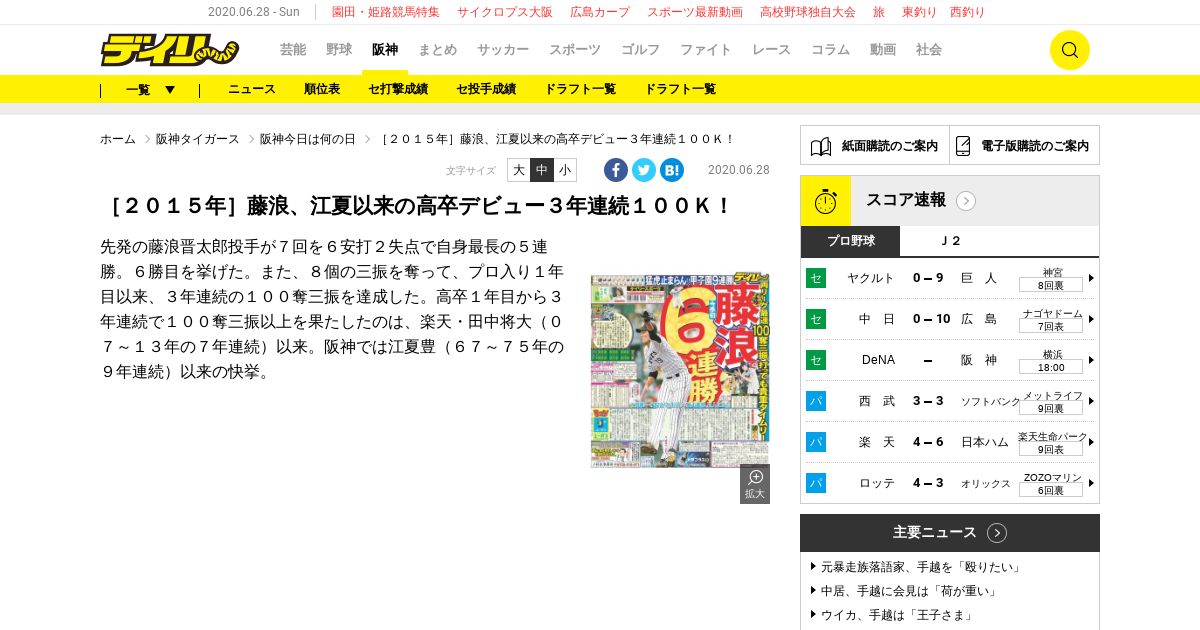Viewport: 1200px width, 630px height.
Task: Expand the 一覧 dropdown menu
Action: click(150, 89)
